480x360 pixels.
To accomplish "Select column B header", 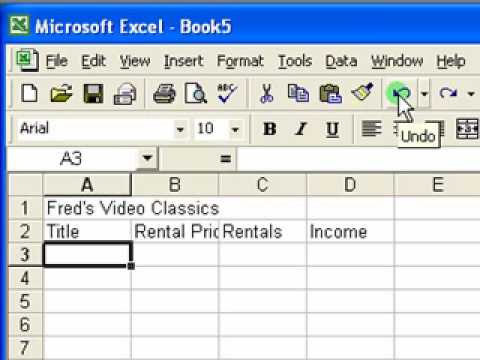I will (175, 184).
